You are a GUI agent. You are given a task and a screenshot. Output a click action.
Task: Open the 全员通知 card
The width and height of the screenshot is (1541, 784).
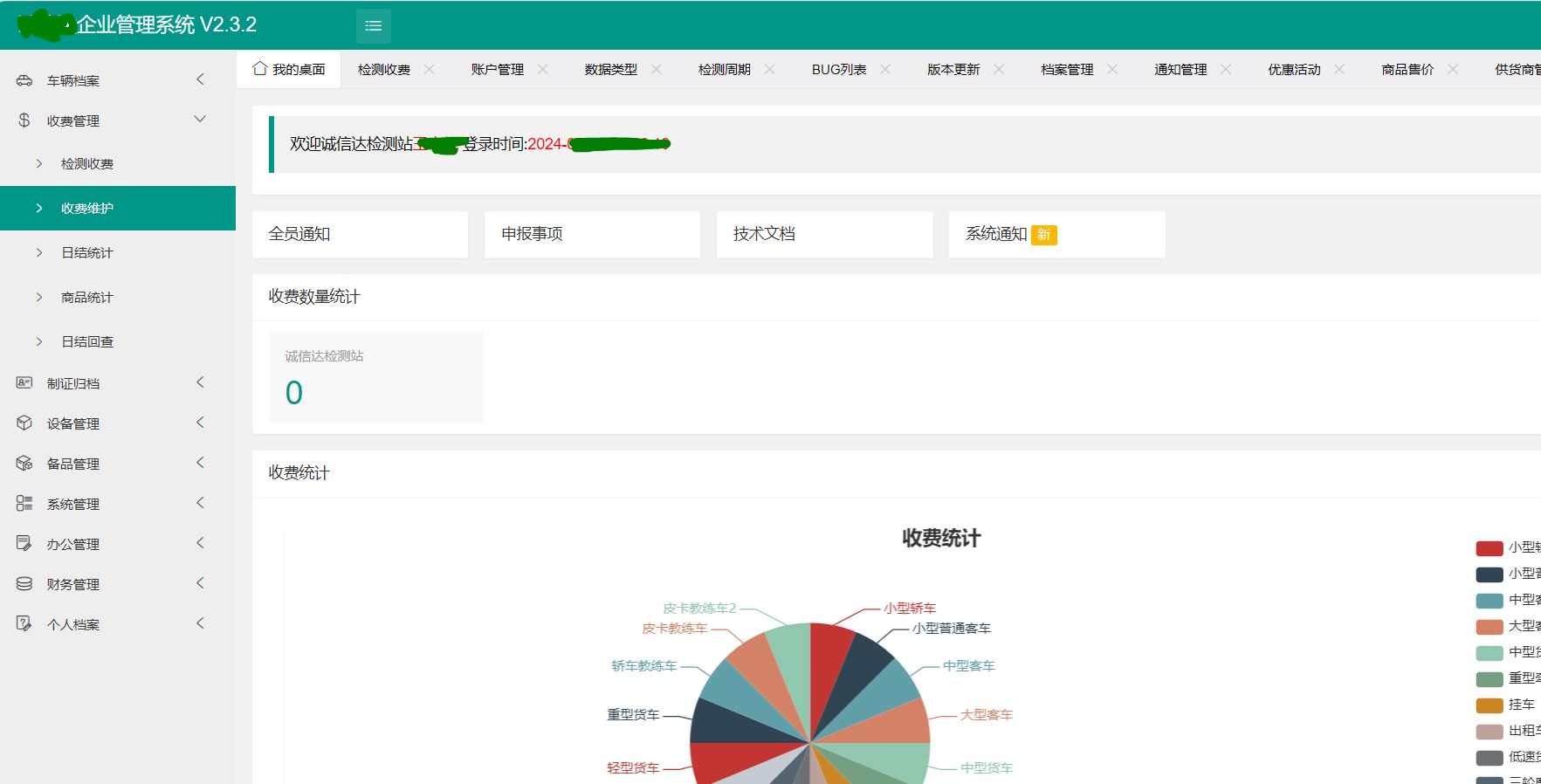pos(360,234)
